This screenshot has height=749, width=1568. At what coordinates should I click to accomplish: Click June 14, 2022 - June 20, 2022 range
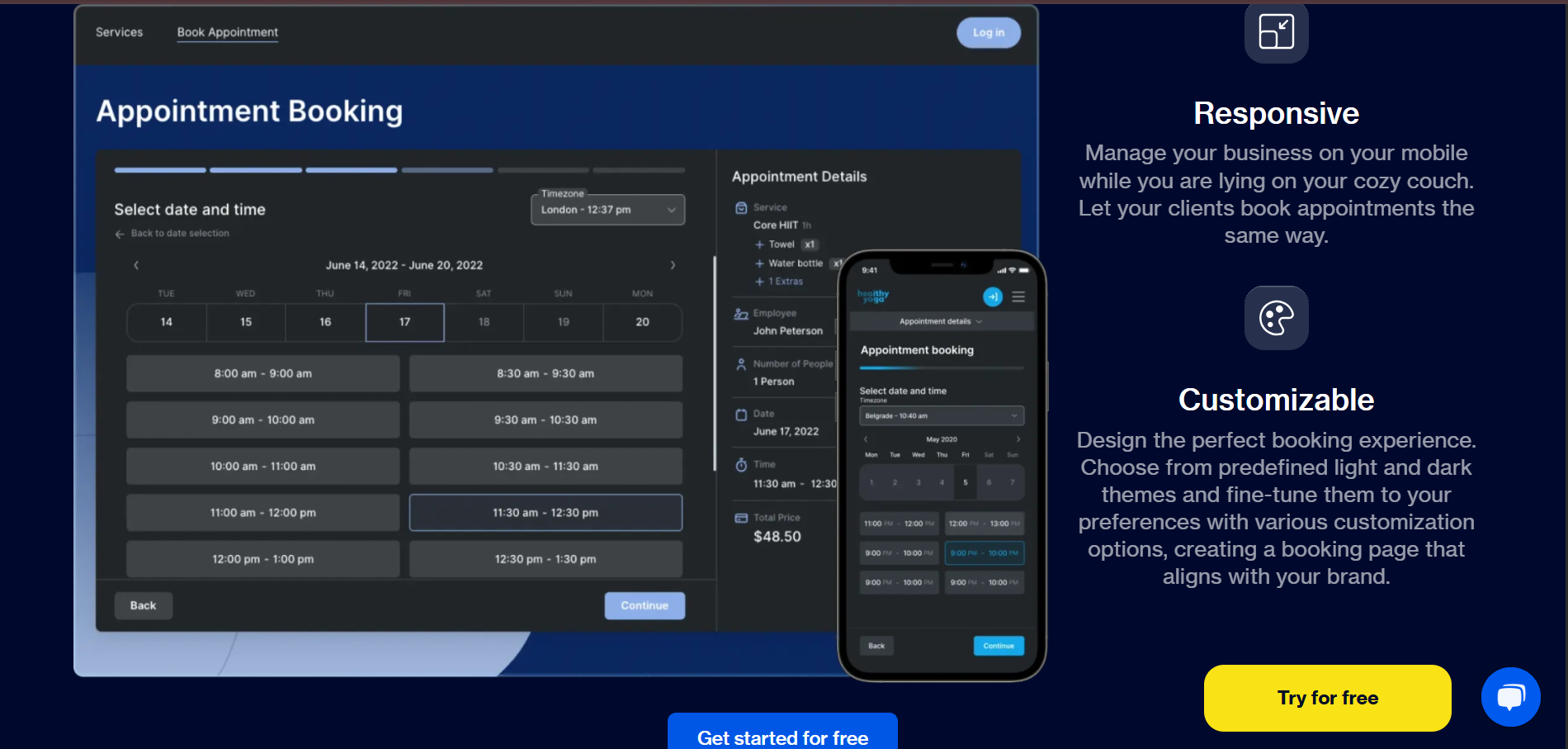coord(404,265)
